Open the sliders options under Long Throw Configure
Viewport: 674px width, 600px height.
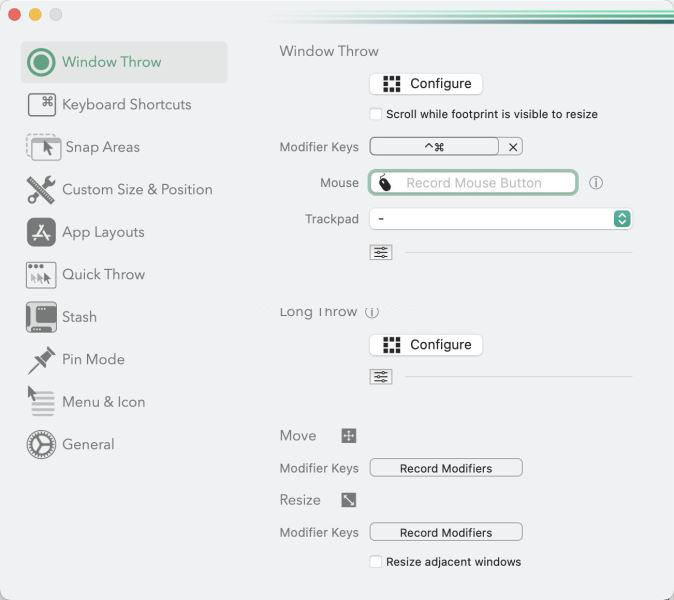pos(381,377)
